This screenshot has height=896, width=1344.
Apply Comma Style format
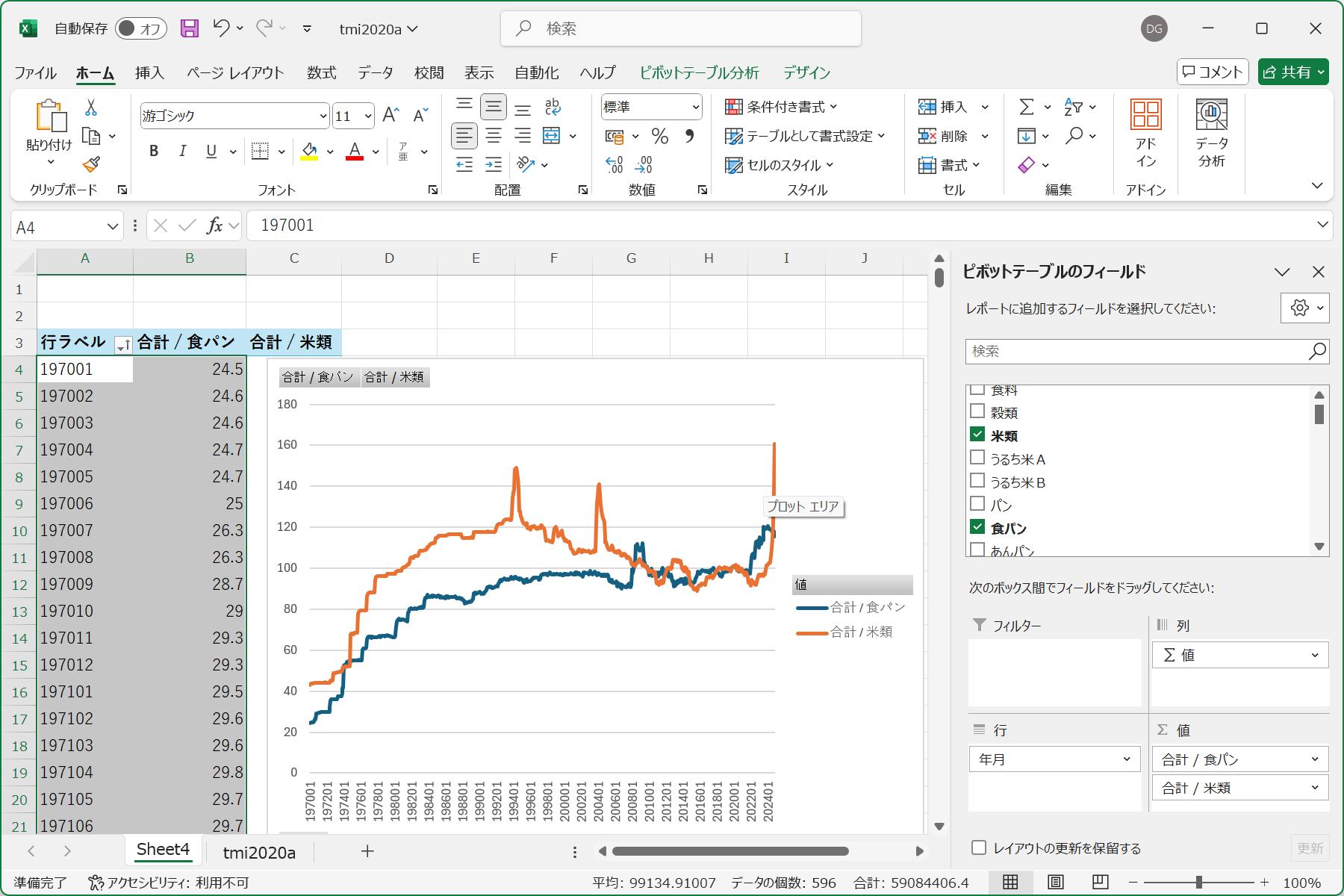click(x=689, y=136)
